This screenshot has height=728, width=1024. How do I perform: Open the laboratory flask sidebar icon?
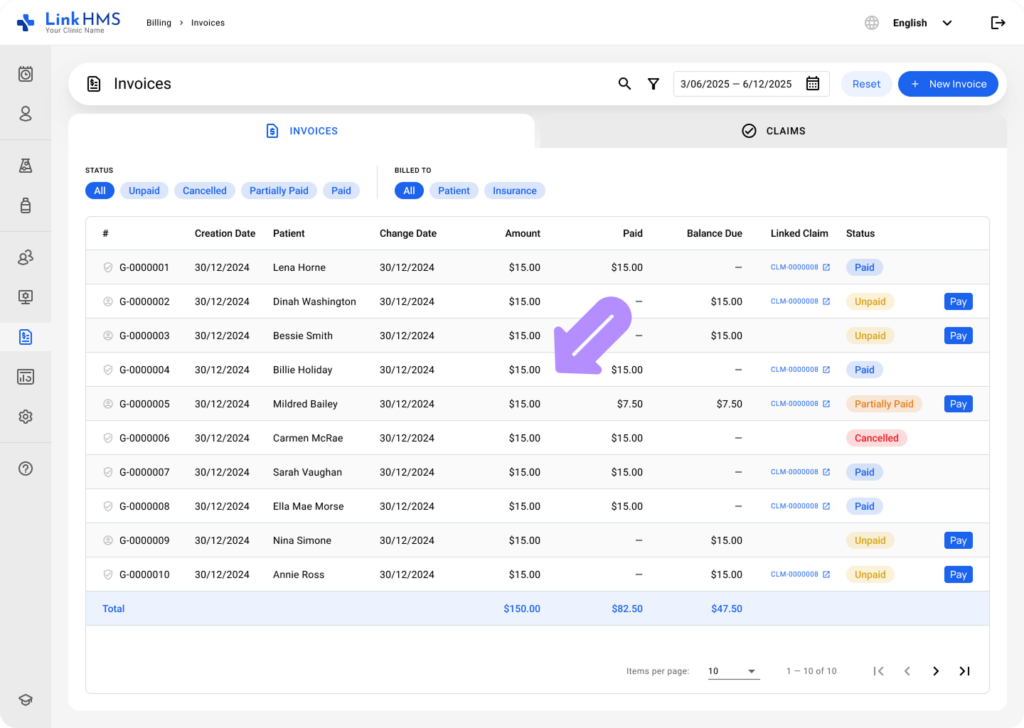pos(25,165)
